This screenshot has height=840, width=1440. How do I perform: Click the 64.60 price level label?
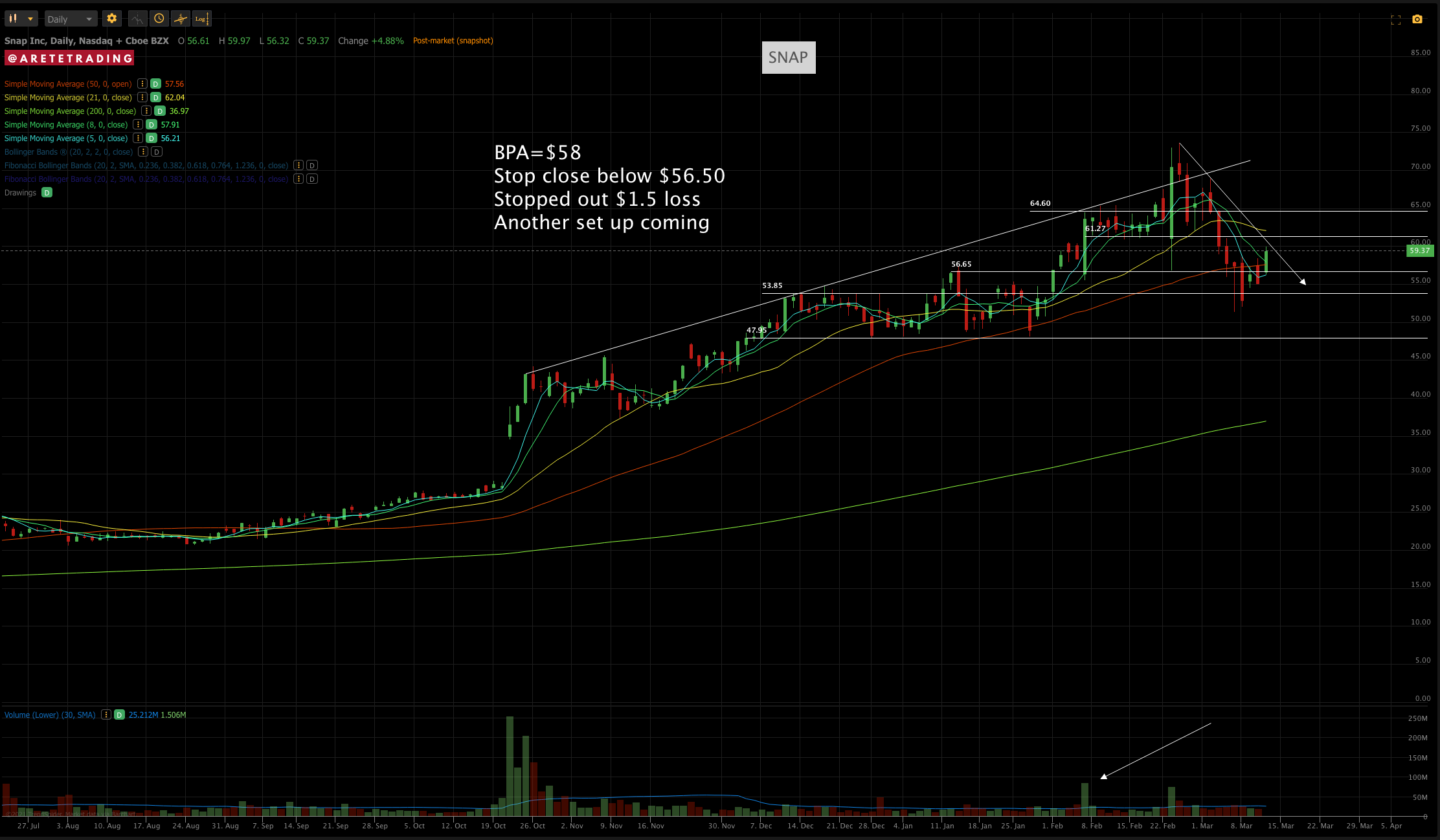[1041, 203]
